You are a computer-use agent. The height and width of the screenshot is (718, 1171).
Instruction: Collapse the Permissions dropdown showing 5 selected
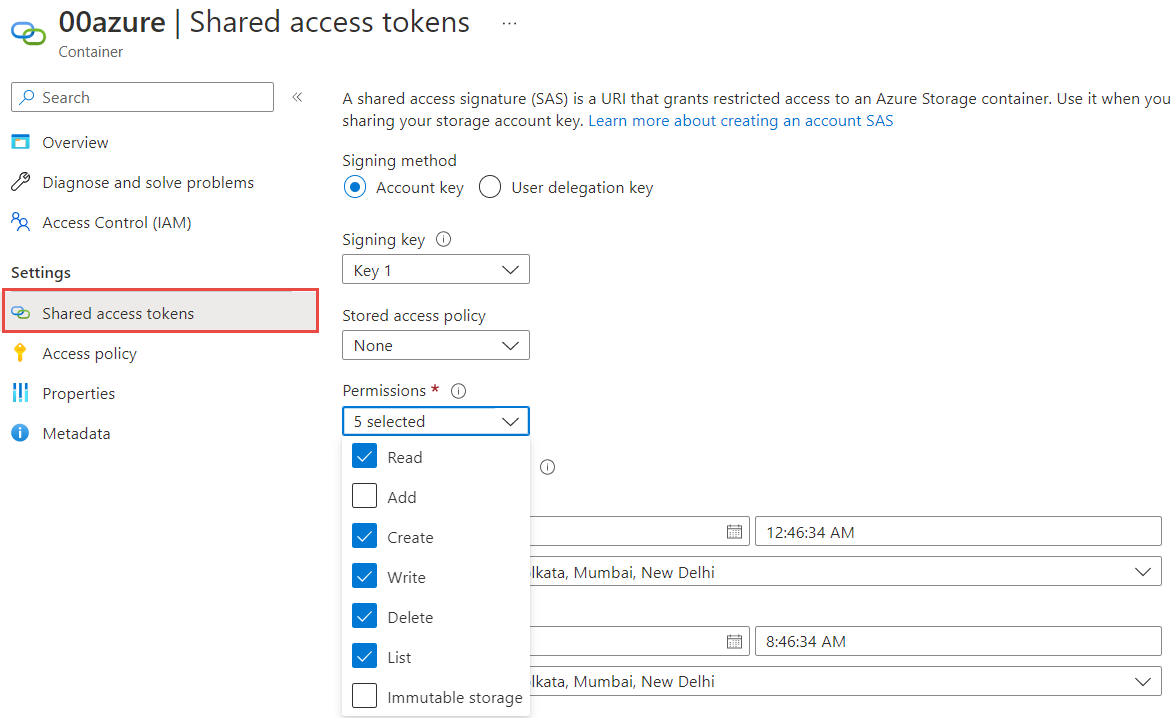435,421
